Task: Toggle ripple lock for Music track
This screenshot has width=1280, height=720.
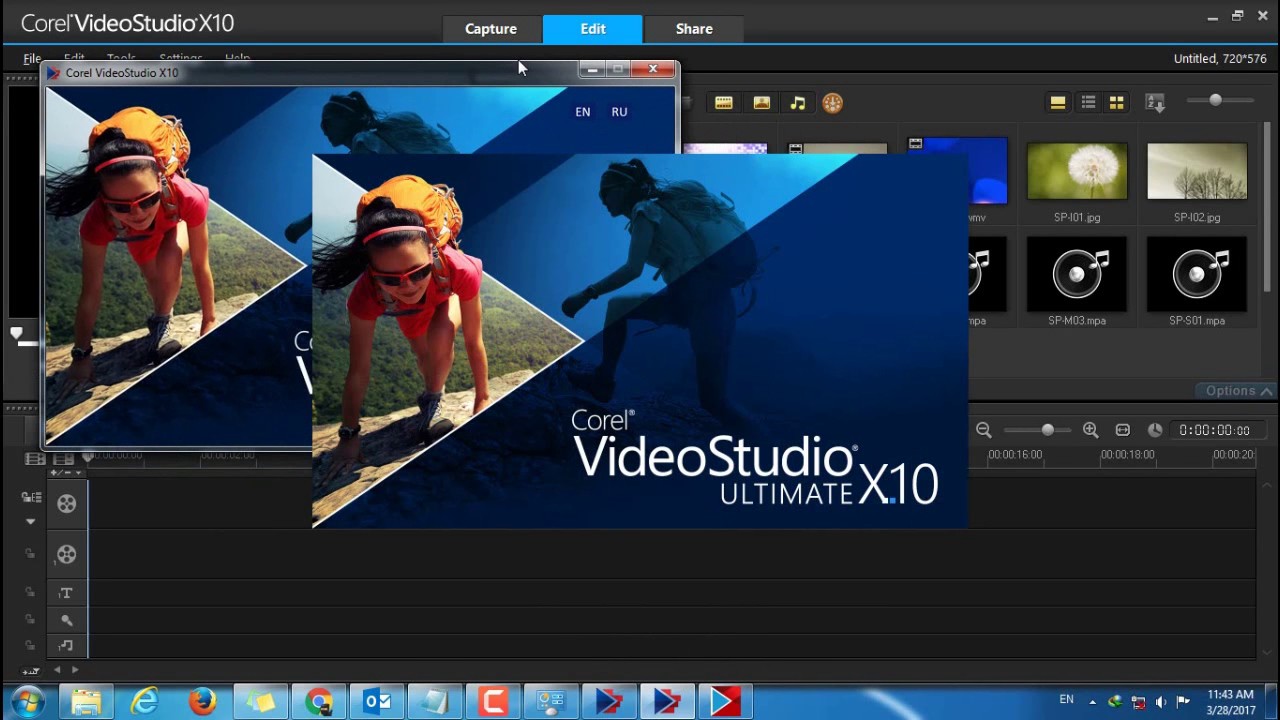Action: [x=30, y=646]
